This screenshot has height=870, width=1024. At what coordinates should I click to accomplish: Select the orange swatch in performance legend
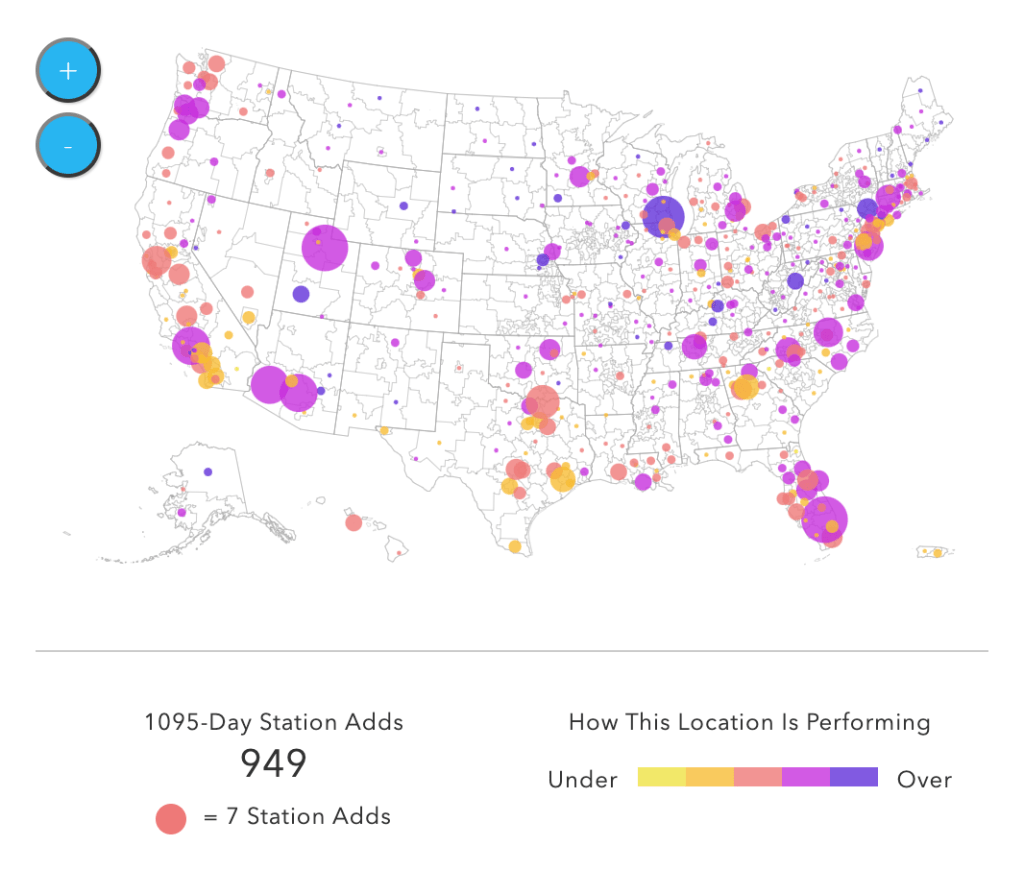coord(709,777)
